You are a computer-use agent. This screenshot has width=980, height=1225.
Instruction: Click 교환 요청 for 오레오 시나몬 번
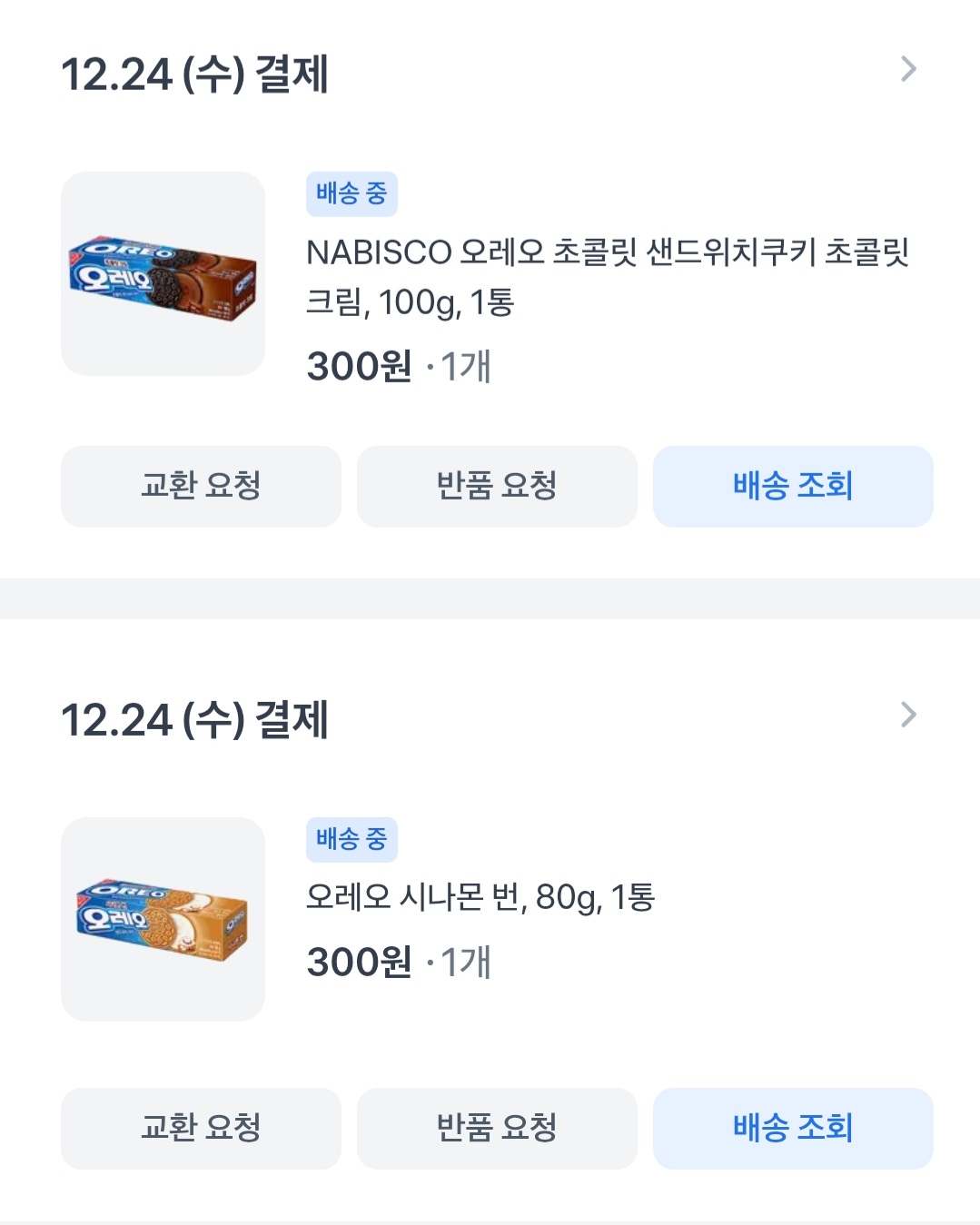pyautogui.click(x=201, y=1128)
